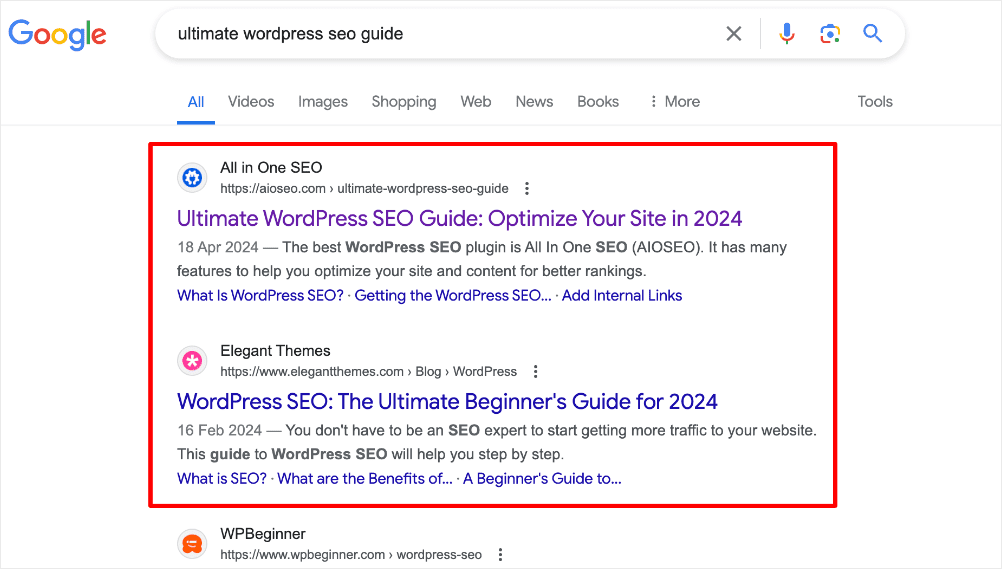Open the Tools options
Viewport: 1002px width, 569px height.
[875, 102]
